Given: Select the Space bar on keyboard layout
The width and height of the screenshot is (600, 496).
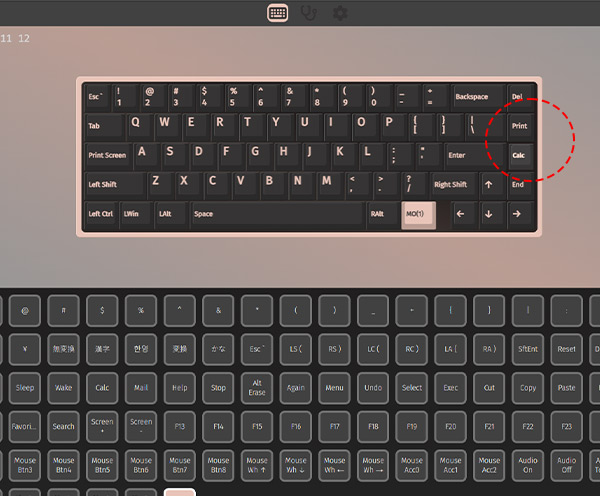Looking at the screenshot, I should coord(277,214).
